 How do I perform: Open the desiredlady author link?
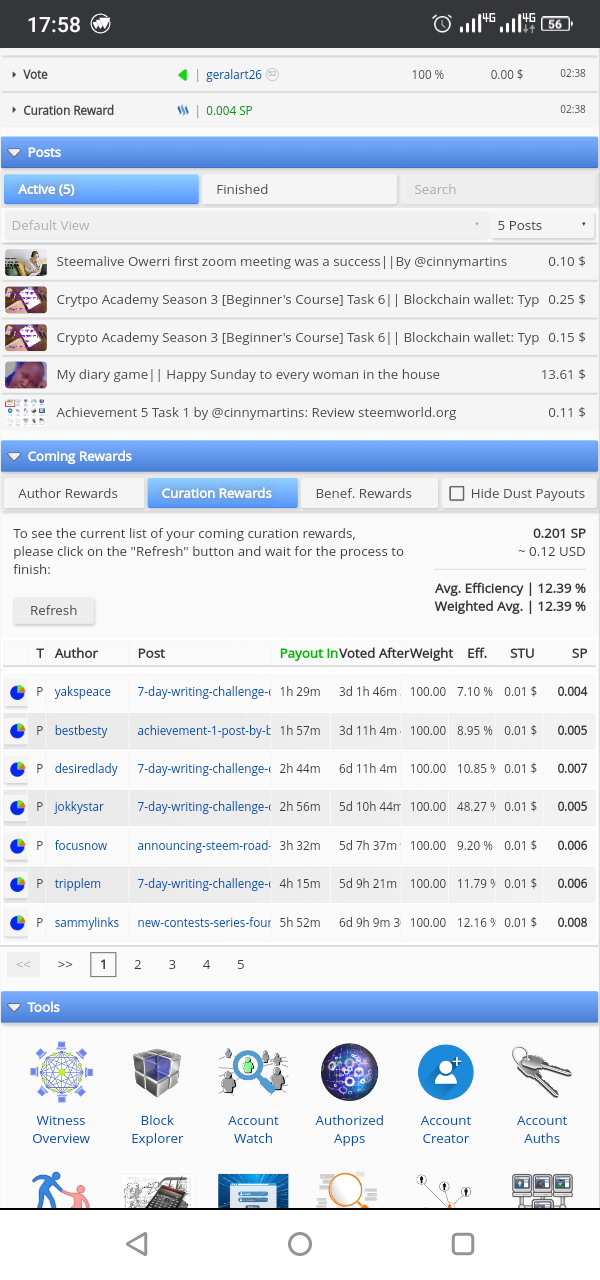[86, 769]
